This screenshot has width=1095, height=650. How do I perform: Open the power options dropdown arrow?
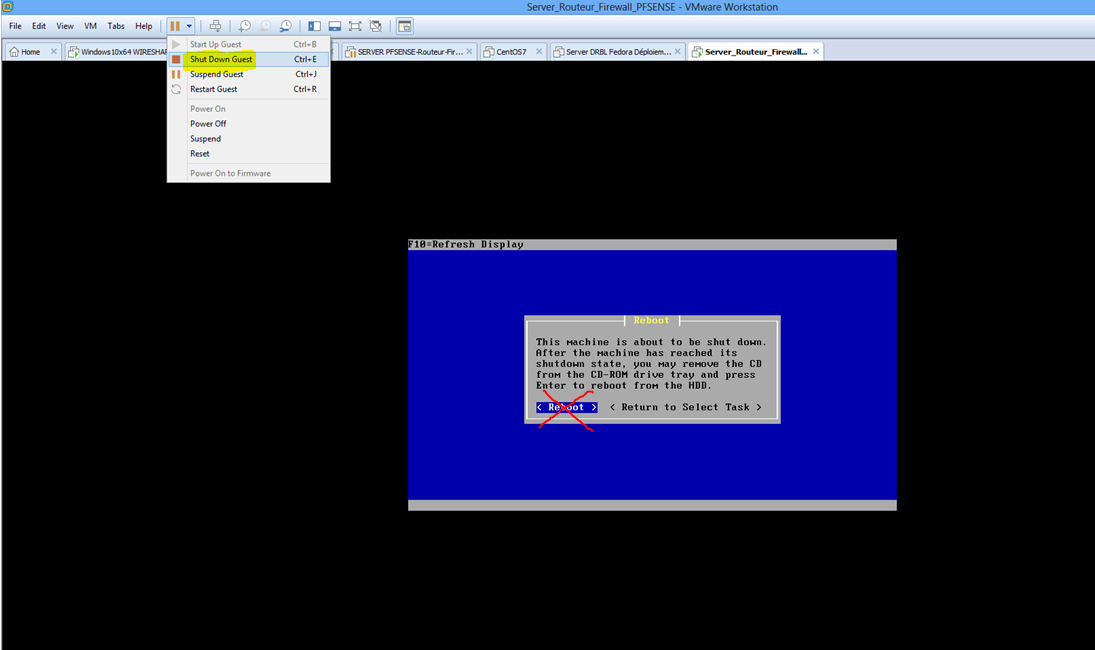(x=189, y=26)
